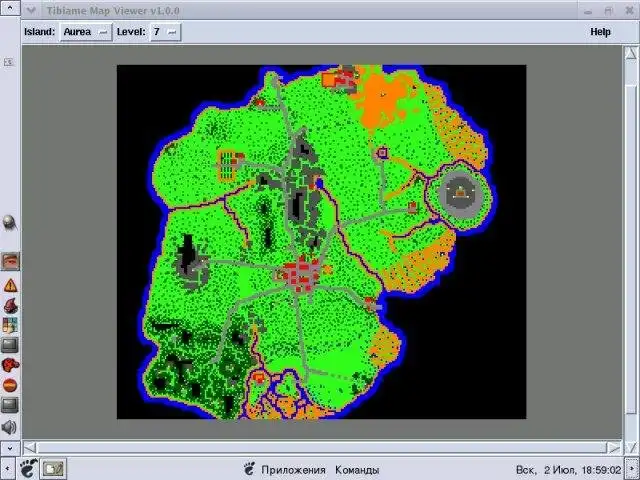Click the horizontal scrollbar left arrow

(29, 448)
